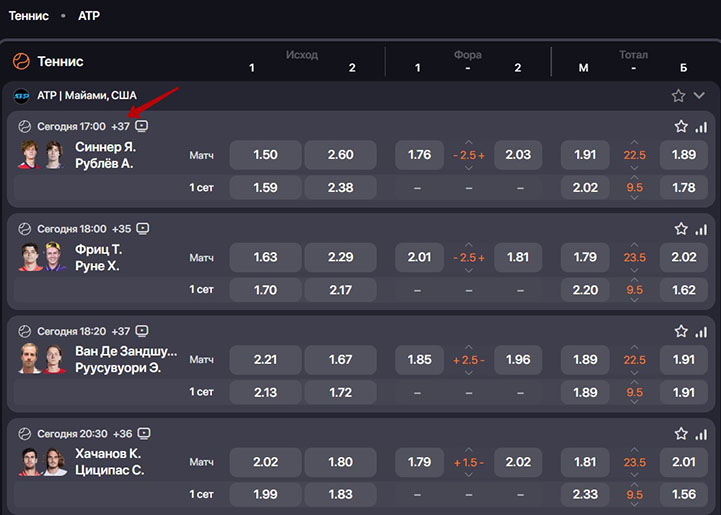This screenshot has width=721, height=515.
Task: Add ATP Miami tournament to favorites
Action: [x=679, y=96]
